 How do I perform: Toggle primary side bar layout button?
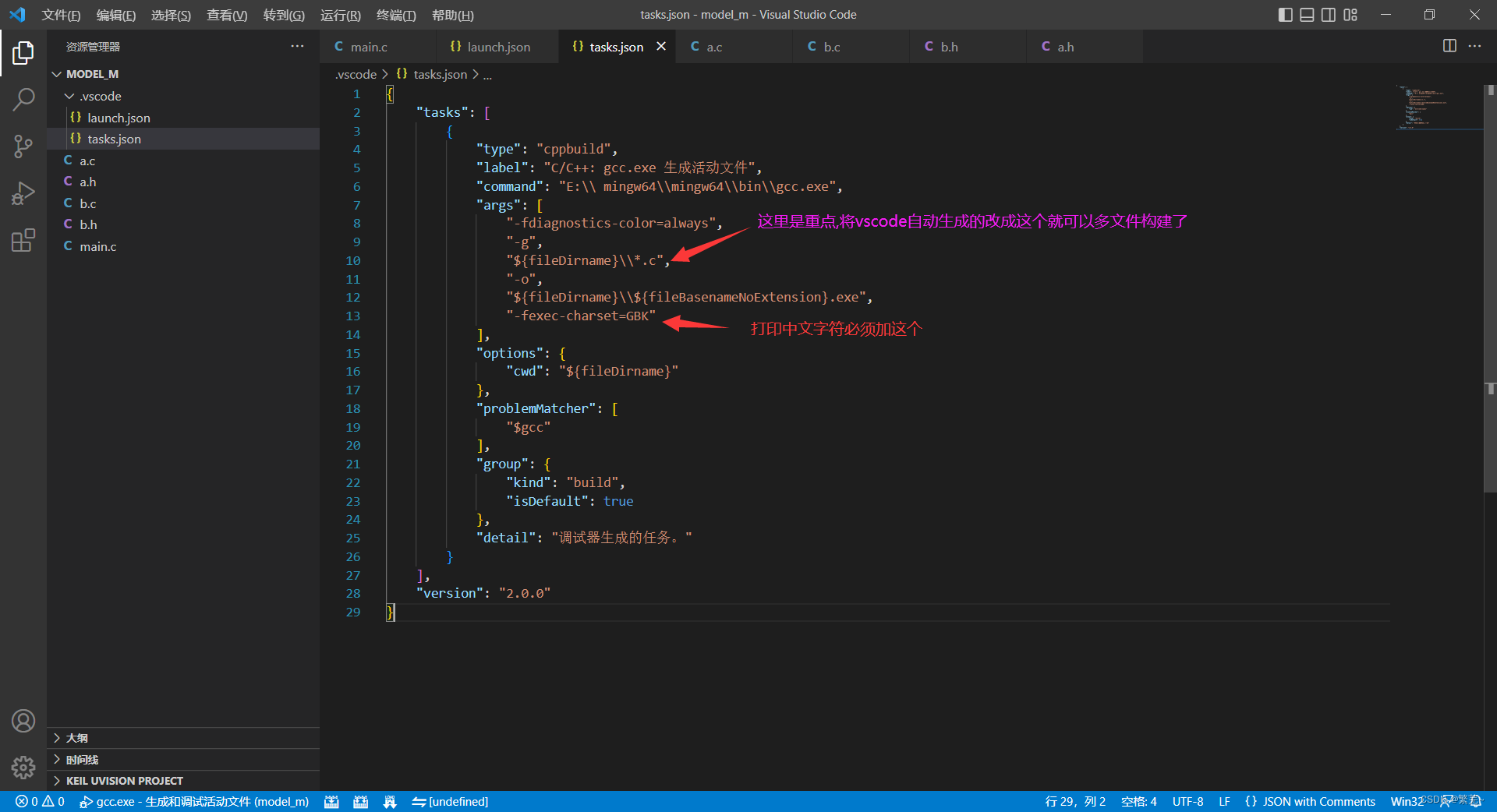[1286, 15]
